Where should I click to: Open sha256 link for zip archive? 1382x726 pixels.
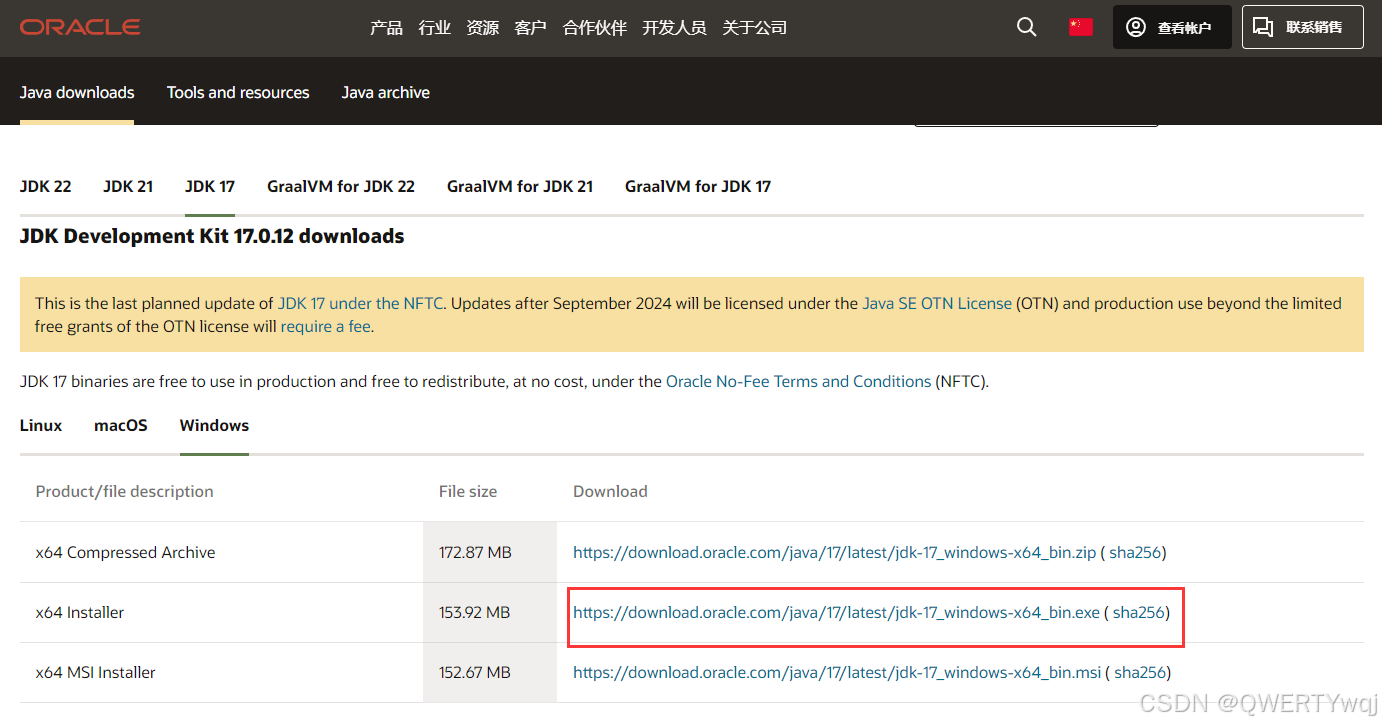click(x=1135, y=552)
